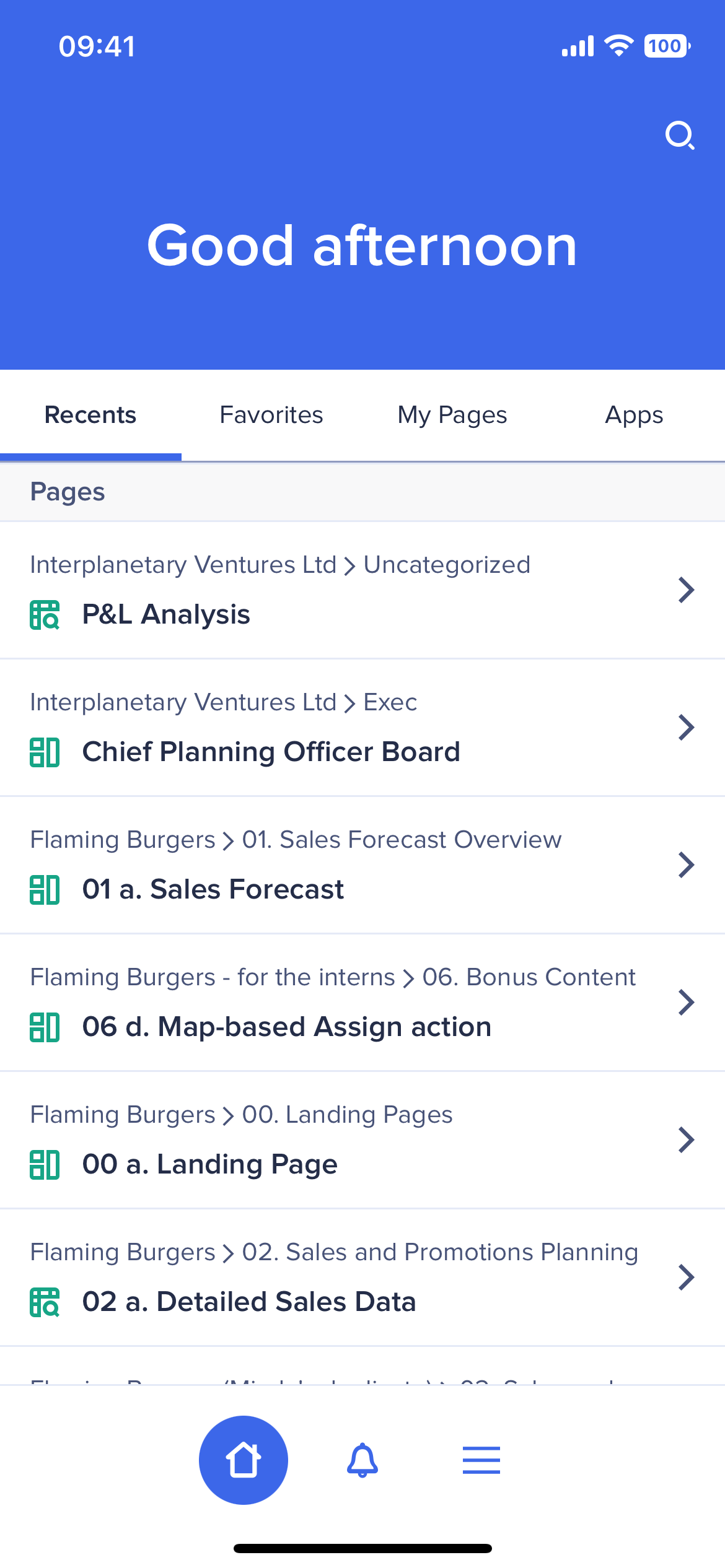This screenshot has width=725, height=1568.
Task: Tap the Home icon in bottom navigation
Action: coord(243,1459)
